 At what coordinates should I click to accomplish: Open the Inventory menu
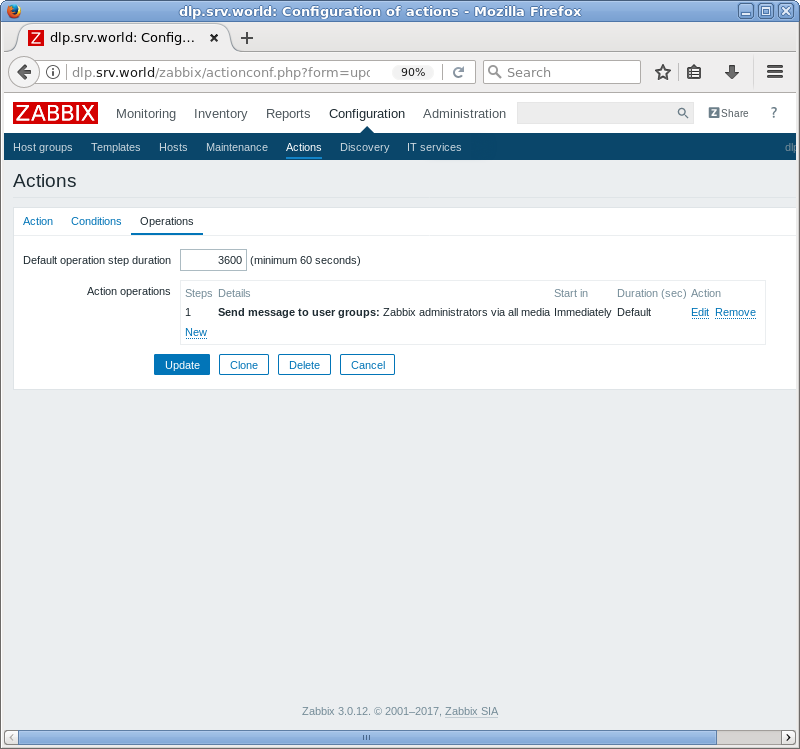pos(220,114)
